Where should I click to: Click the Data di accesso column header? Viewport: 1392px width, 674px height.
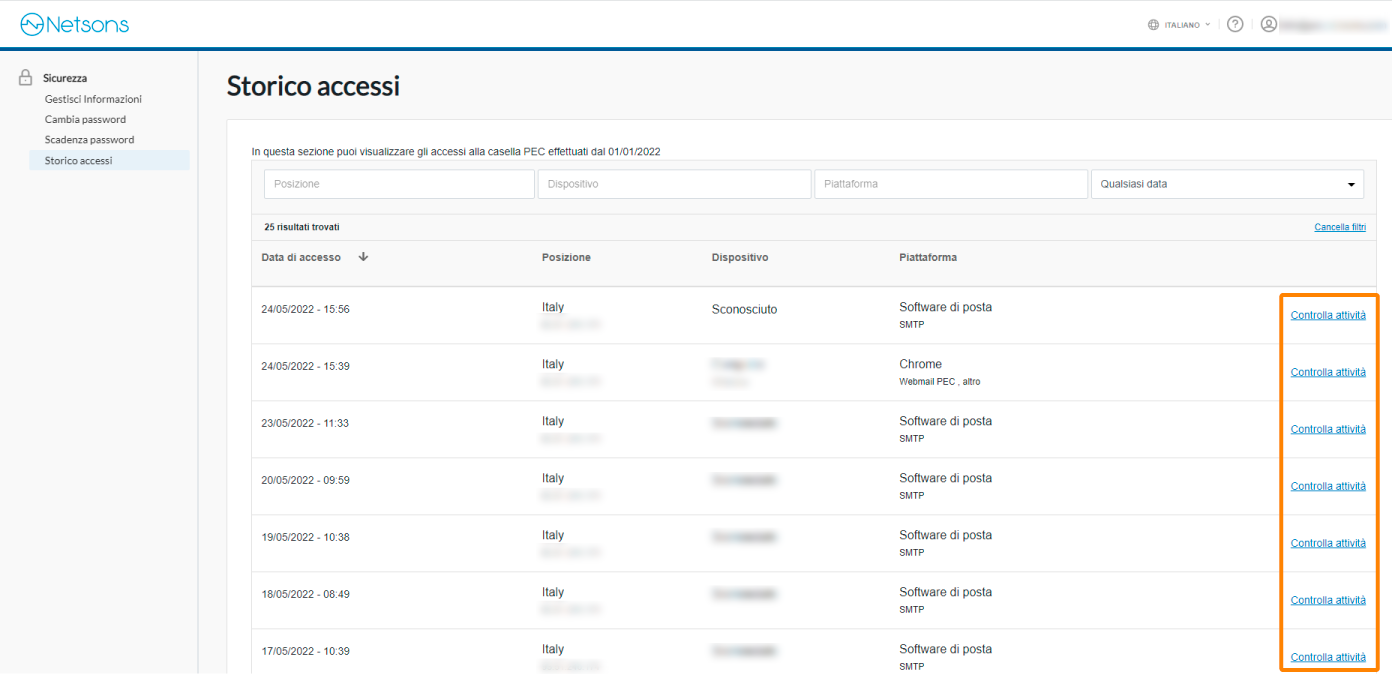pos(301,257)
